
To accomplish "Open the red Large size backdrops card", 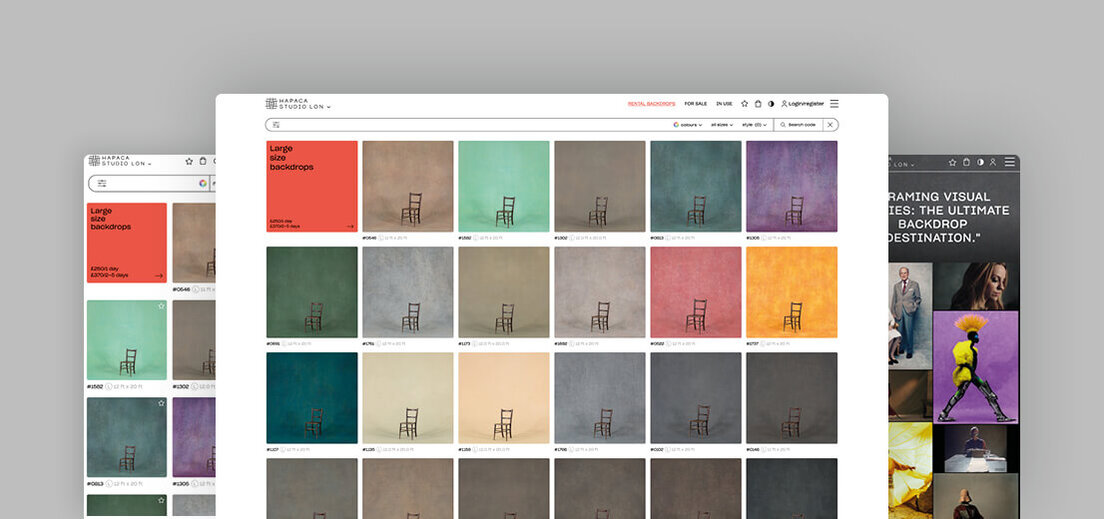I will 312,186.
